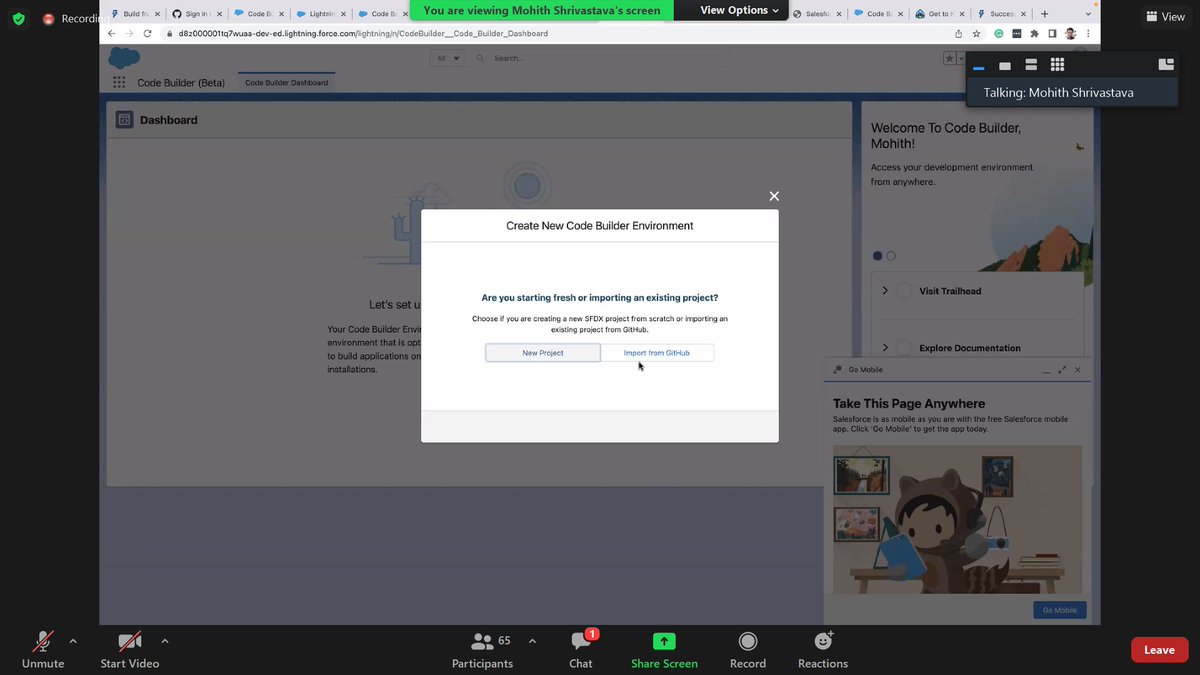Image resolution: width=1200 pixels, height=675 pixels.
Task: Open the Chrome three-dot menu
Action: coord(1088,33)
